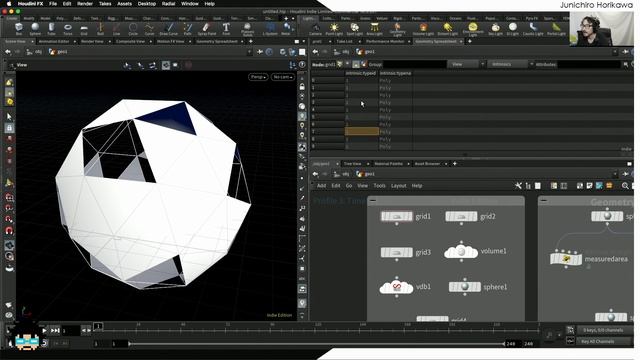
Task: Click the timeline frame 1 marker
Action: [x=98, y=326]
